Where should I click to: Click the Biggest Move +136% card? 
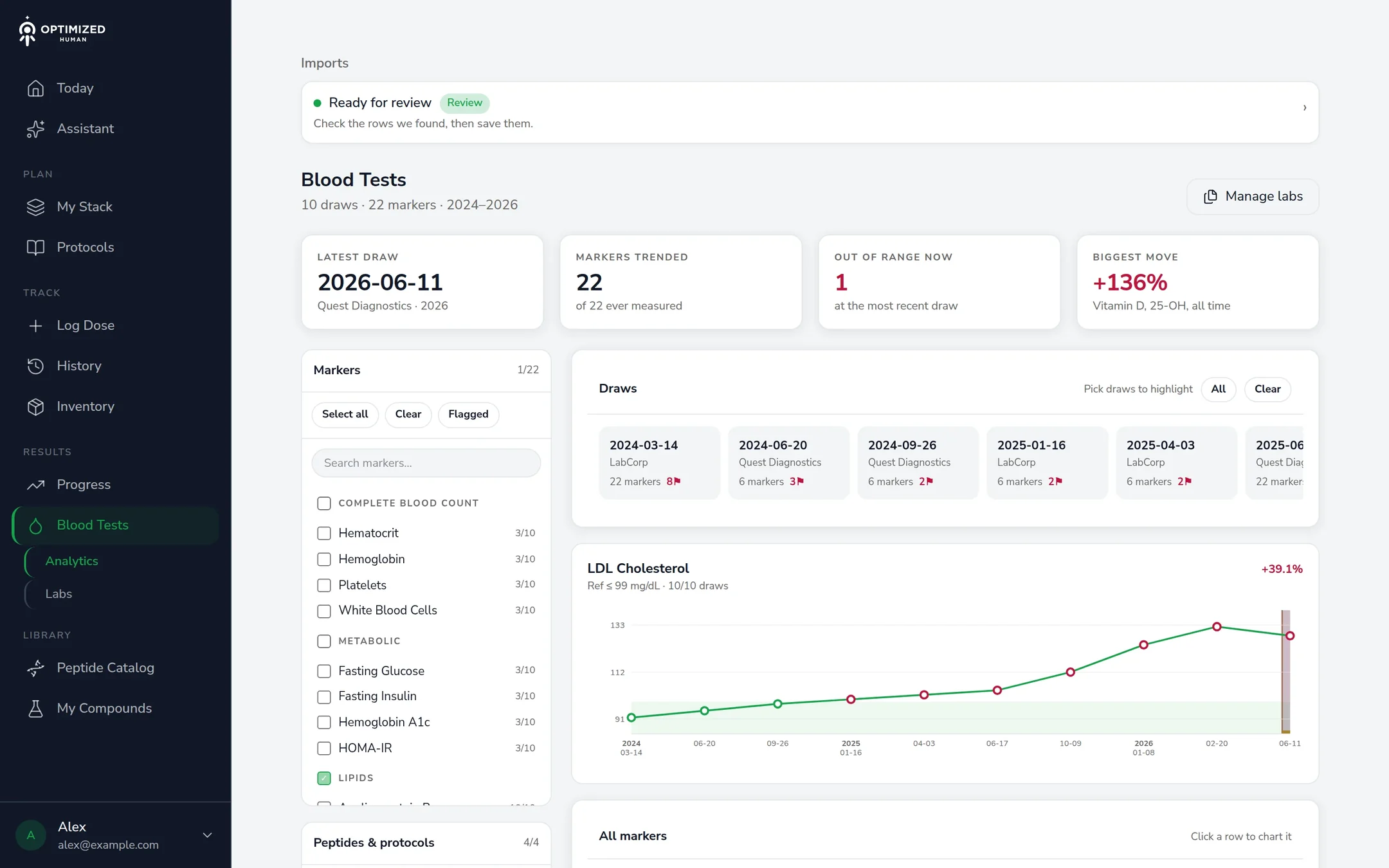(1197, 282)
